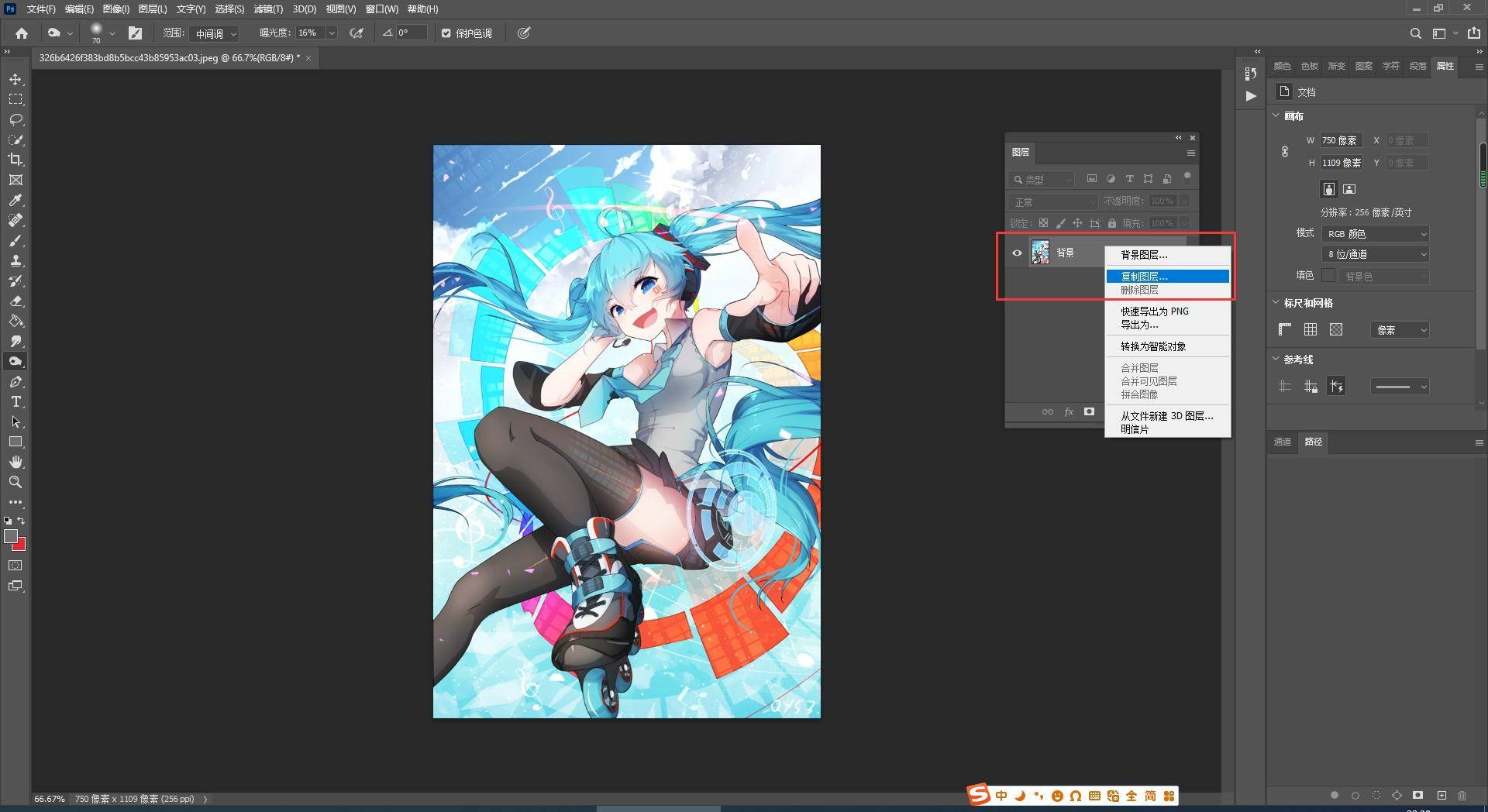Screen dimensions: 1488x812
Task: Toggle rulers display icon
Action: coord(1284,329)
